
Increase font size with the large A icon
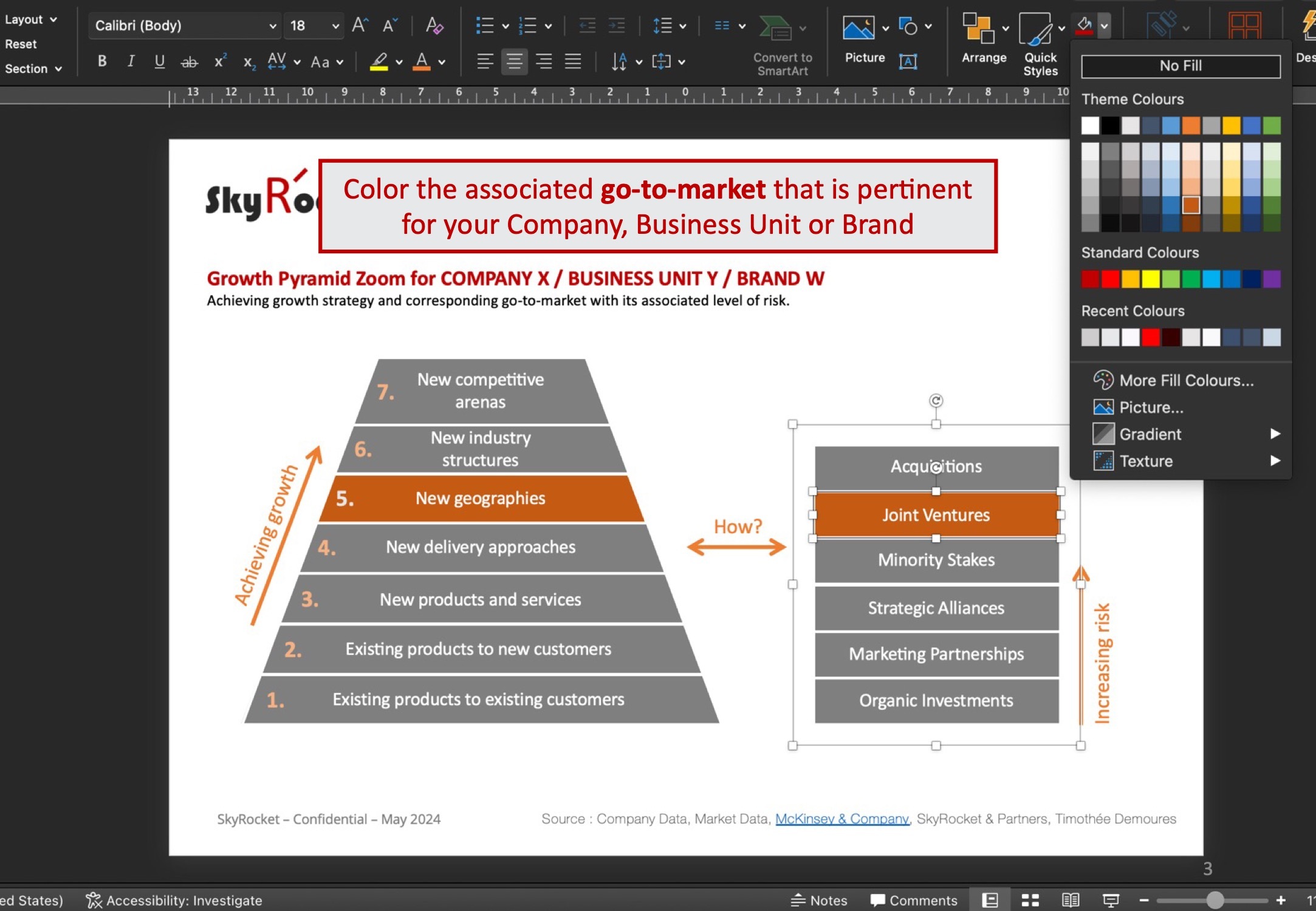pyautogui.click(x=360, y=26)
